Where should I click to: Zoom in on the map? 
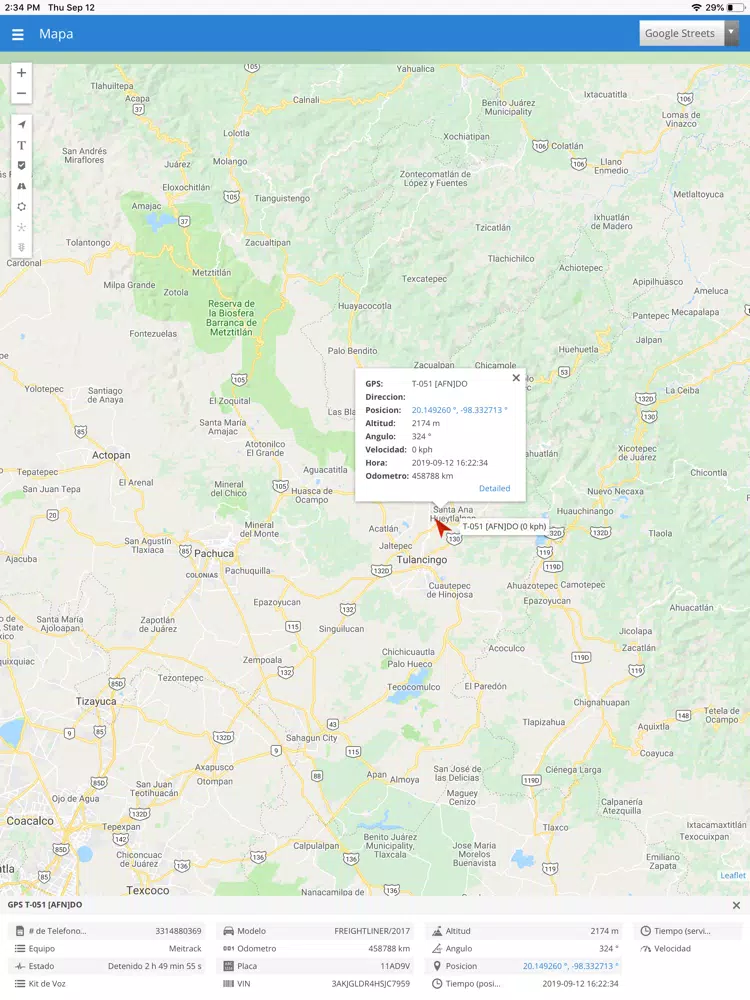click(21, 73)
